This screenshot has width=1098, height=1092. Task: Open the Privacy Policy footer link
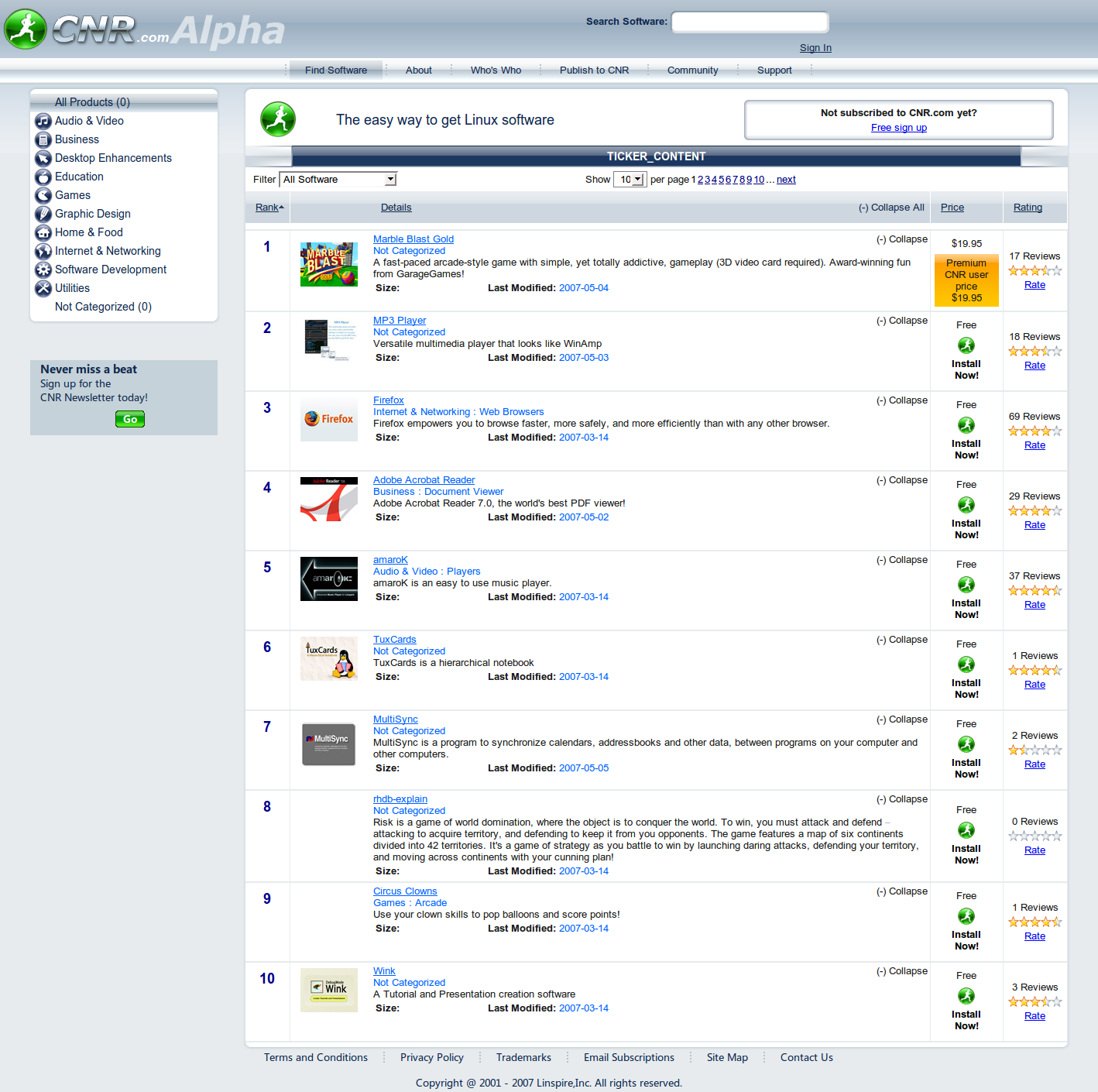432,1057
